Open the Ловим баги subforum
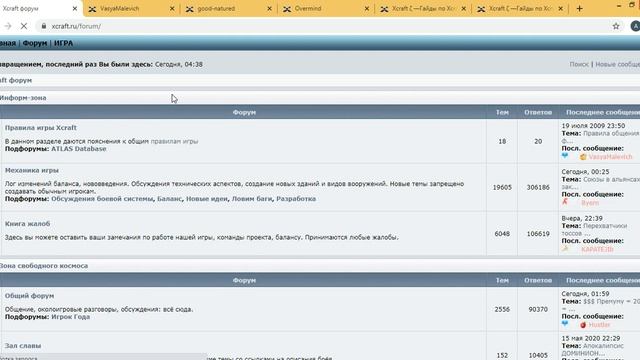This screenshot has height=360, width=640. (252, 199)
